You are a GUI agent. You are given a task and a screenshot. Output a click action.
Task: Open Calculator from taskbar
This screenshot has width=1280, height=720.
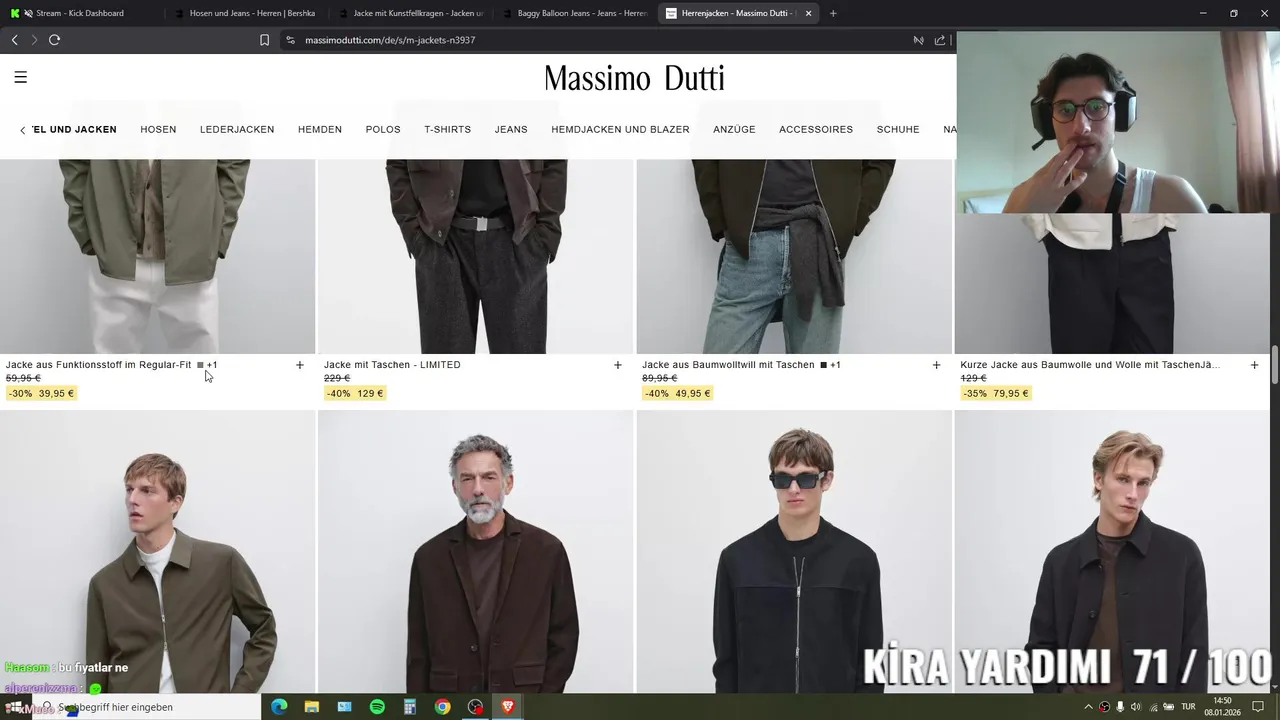pyautogui.click(x=410, y=707)
